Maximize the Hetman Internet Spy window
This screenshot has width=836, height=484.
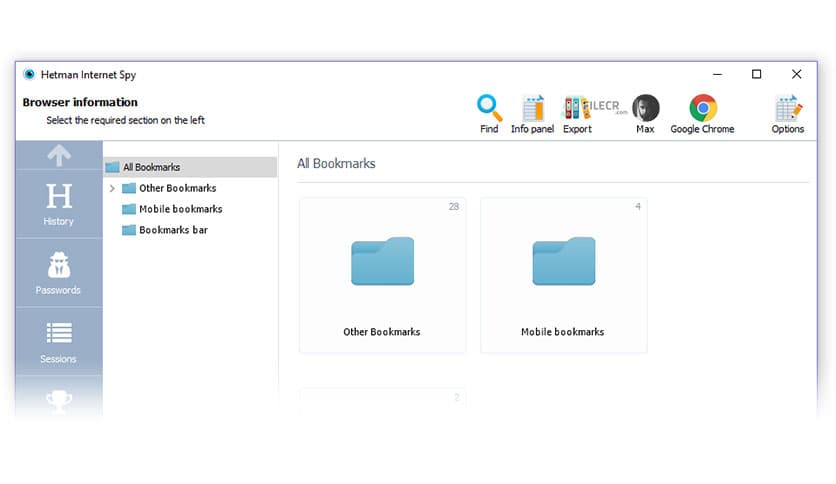tap(757, 75)
